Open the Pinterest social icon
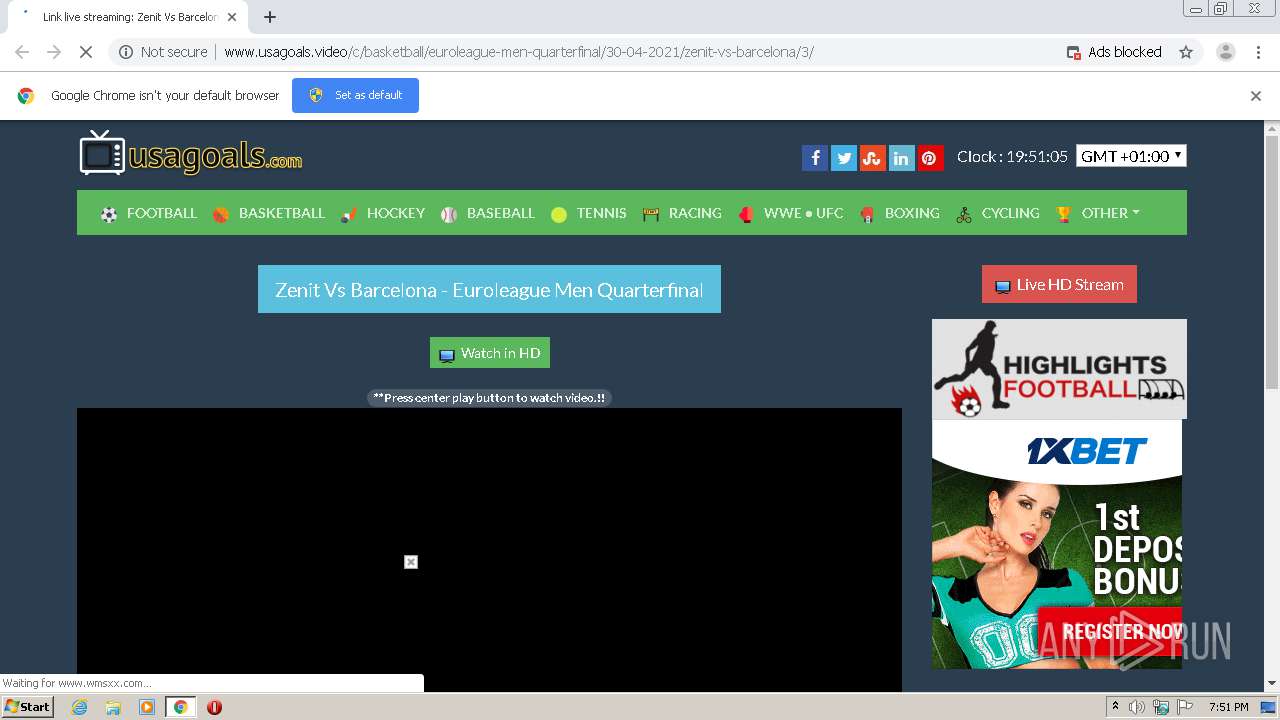Screen dimensions: 1280x720 [x=930, y=158]
